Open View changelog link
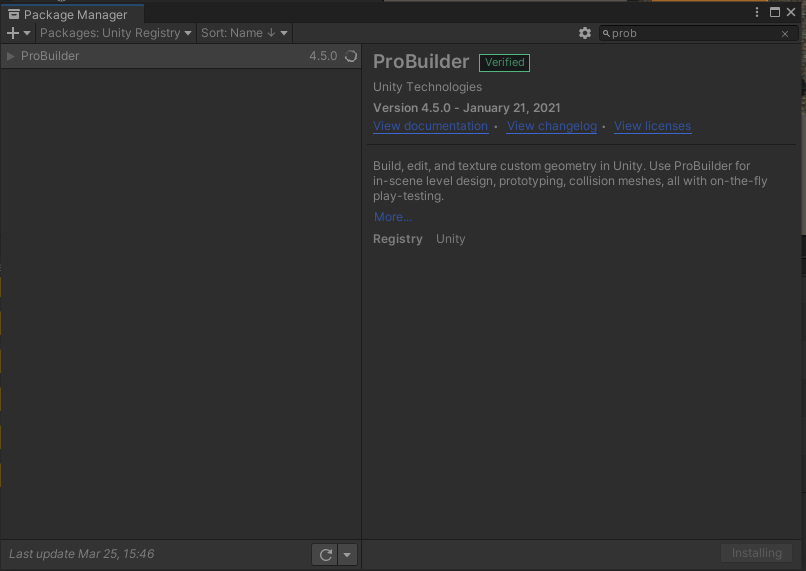The height and width of the screenshot is (571, 806). (552, 126)
